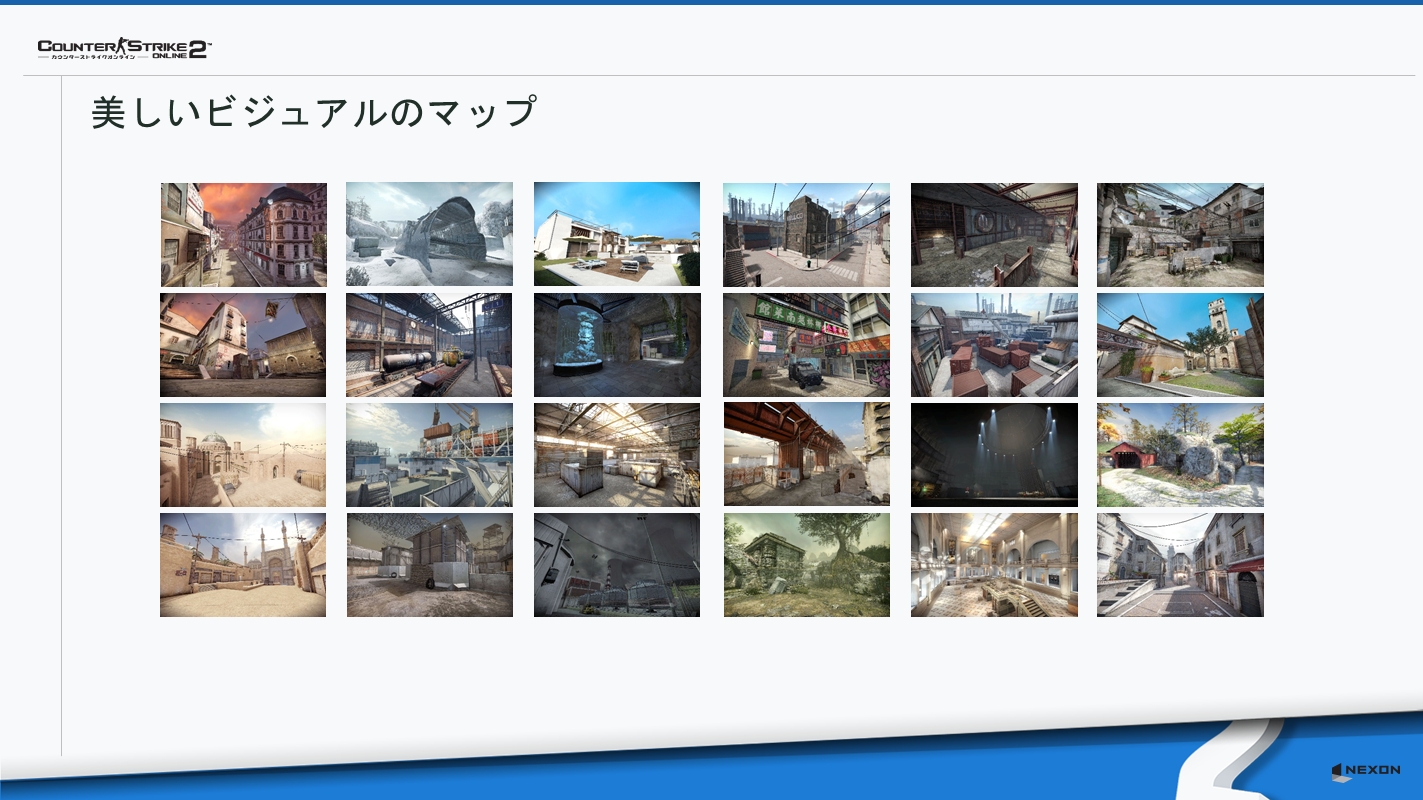The image size is (1423, 800).
Task: Pick the dusk town with hanging lantern thumbnail
Action: (x=243, y=345)
